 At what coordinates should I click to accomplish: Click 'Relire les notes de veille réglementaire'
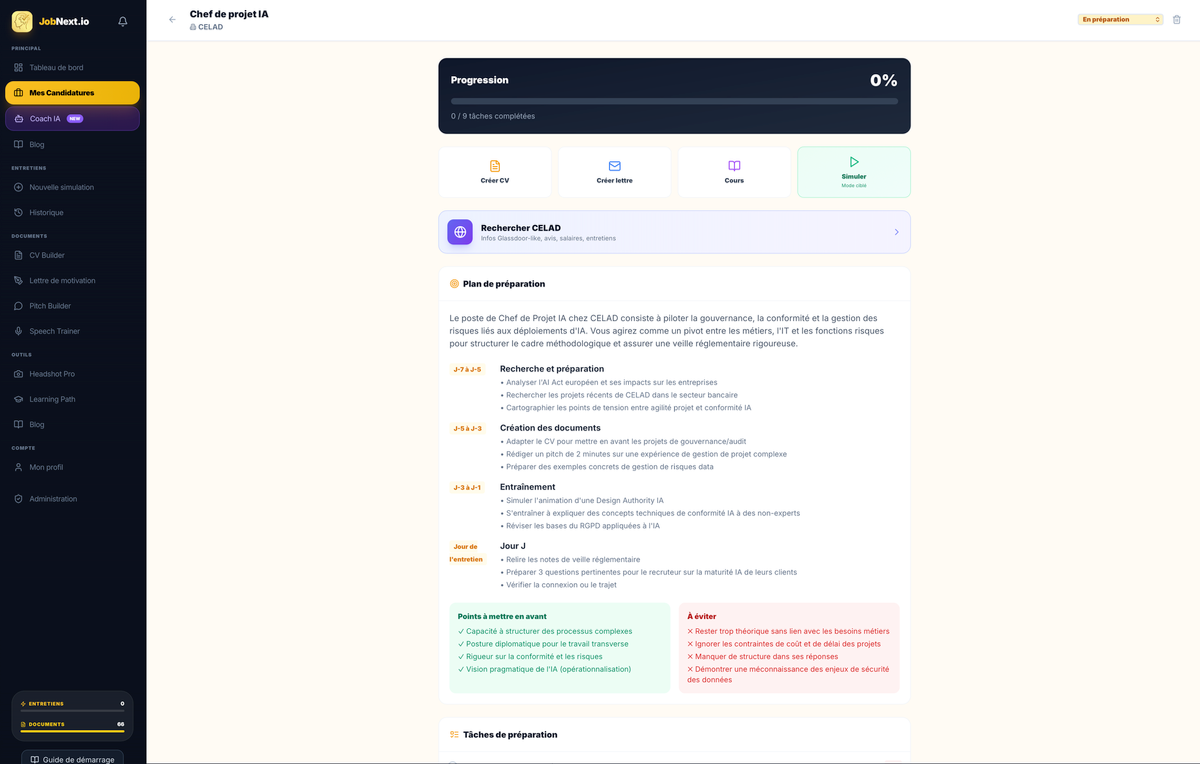coord(570,560)
